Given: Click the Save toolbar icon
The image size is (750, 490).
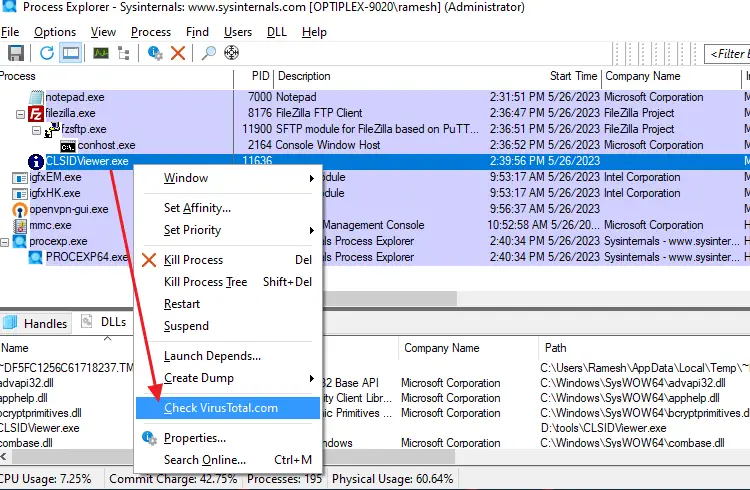Looking at the screenshot, I should coord(16,53).
